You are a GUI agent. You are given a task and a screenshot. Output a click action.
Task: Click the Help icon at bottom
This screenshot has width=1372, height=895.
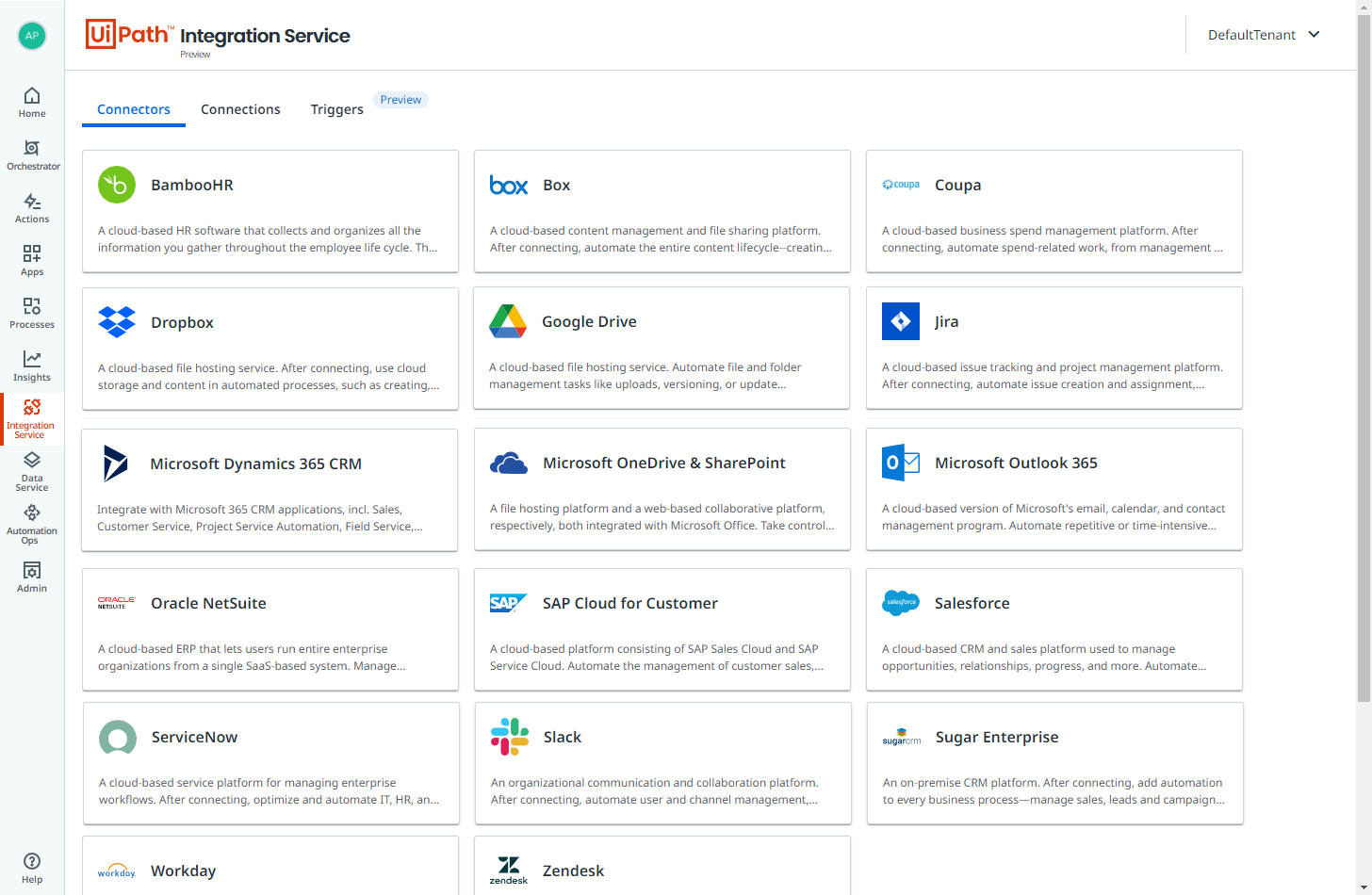pyautogui.click(x=31, y=865)
